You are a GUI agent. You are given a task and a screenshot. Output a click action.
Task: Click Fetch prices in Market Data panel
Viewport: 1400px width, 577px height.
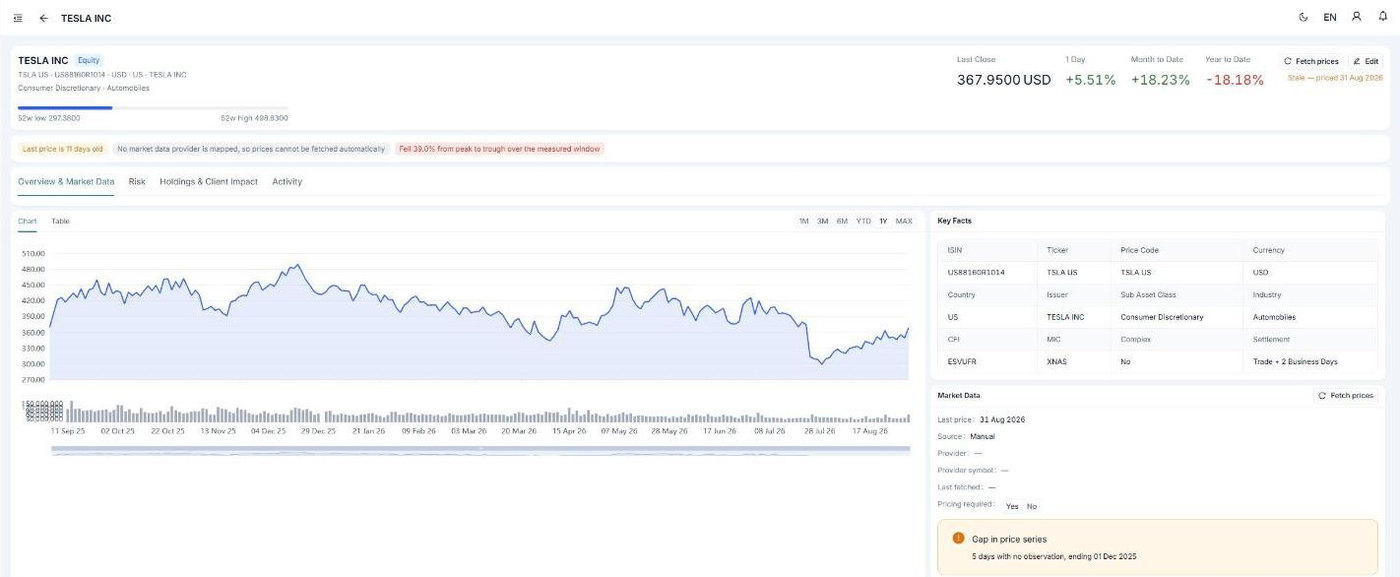[1346, 396]
